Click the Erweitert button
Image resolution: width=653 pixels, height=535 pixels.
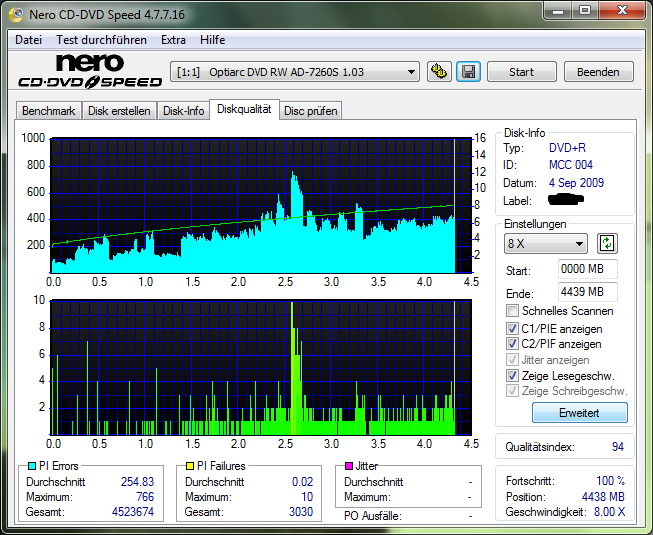coord(579,413)
